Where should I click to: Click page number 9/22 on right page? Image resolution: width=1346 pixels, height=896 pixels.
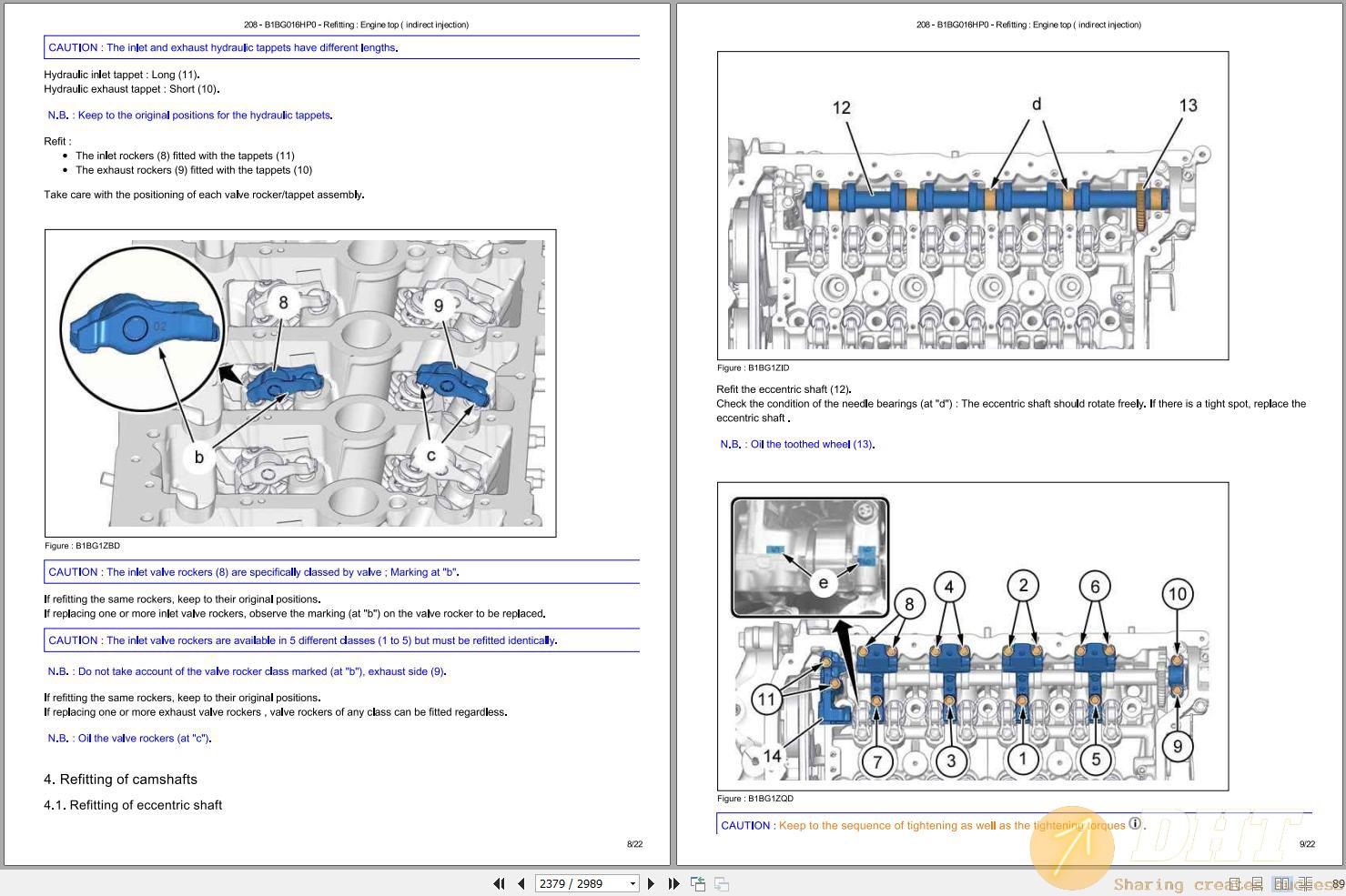tap(1307, 844)
